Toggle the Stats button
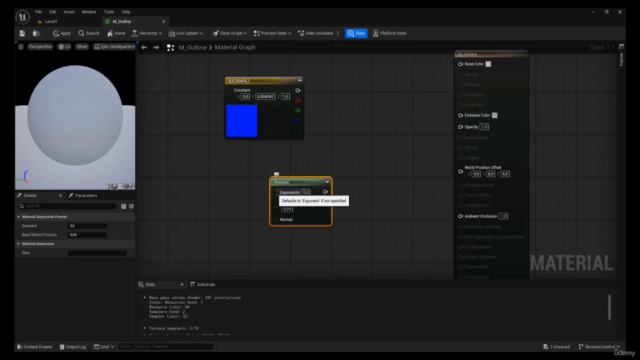The height and width of the screenshot is (360, 640). 356,33
